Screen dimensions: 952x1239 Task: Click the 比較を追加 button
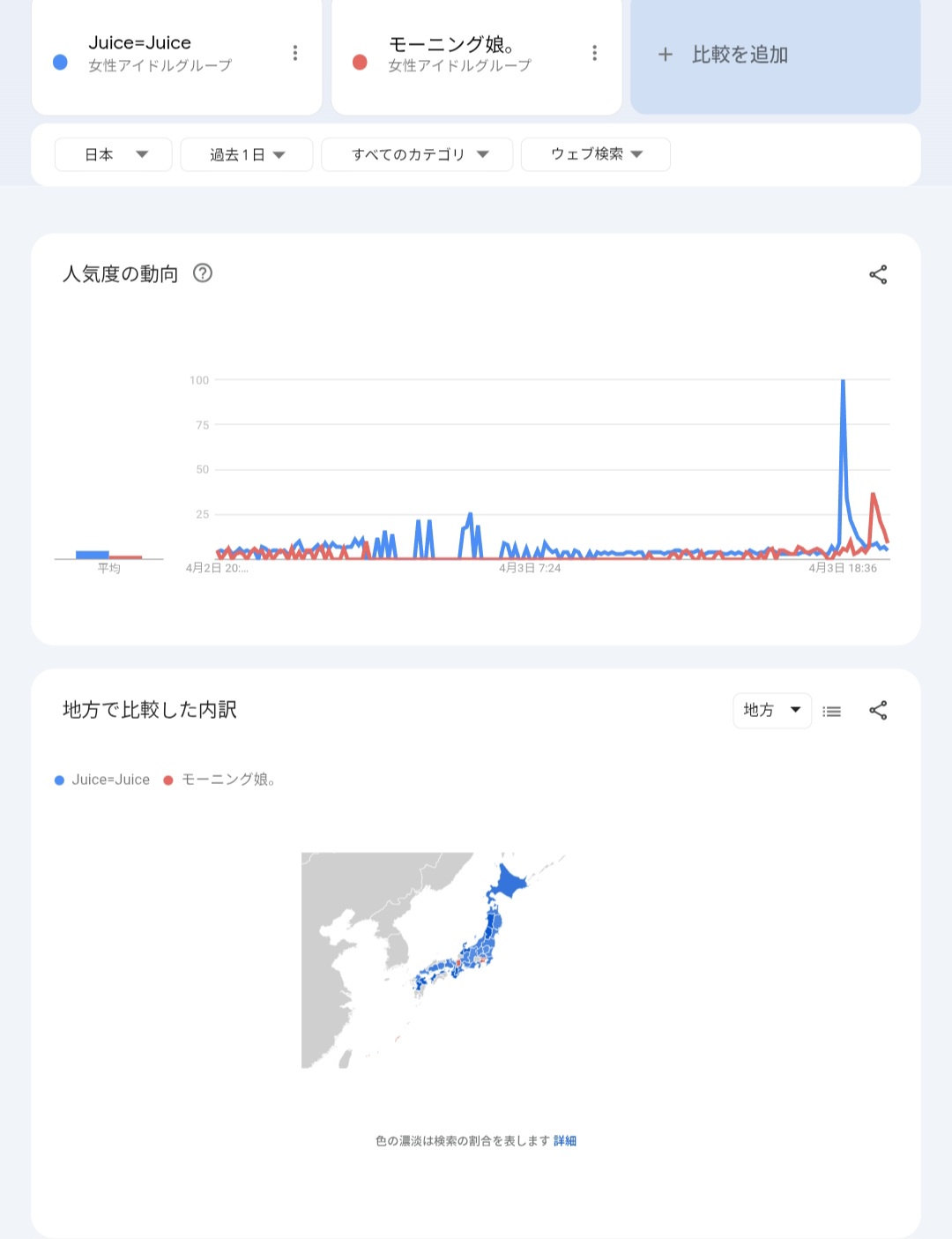[739, 55]
